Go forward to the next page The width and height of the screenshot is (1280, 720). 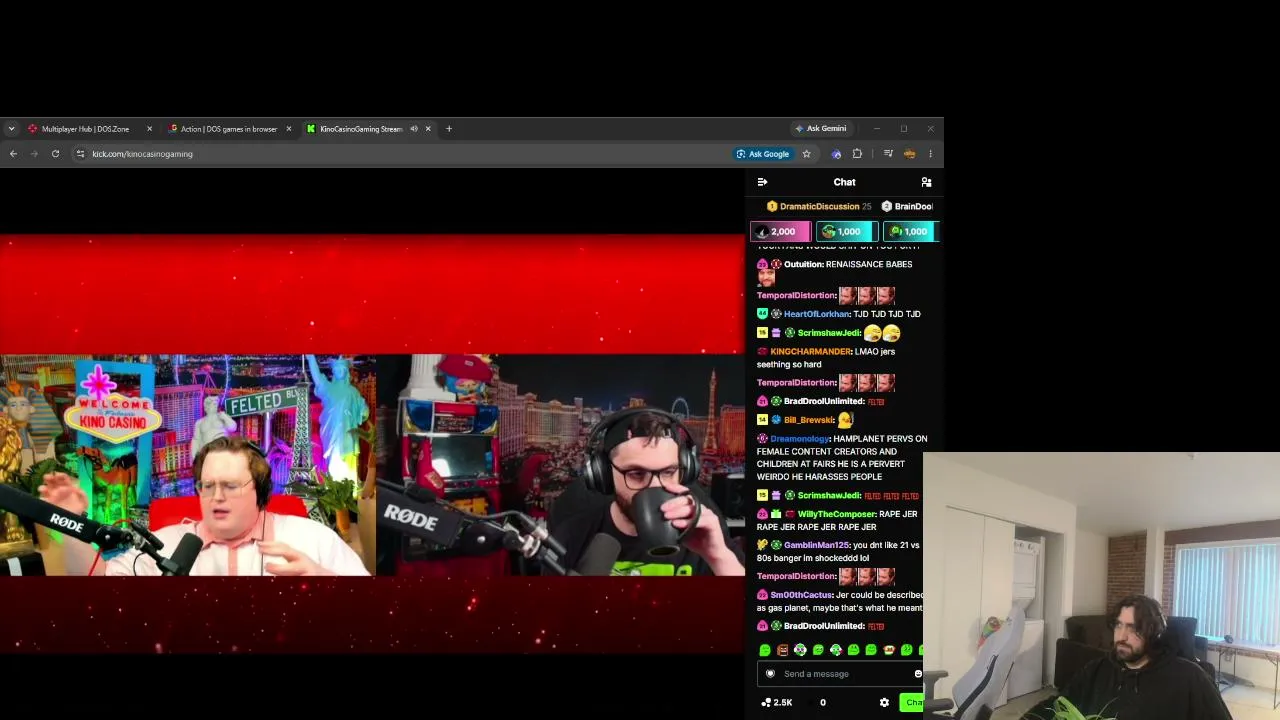[34, 154]
